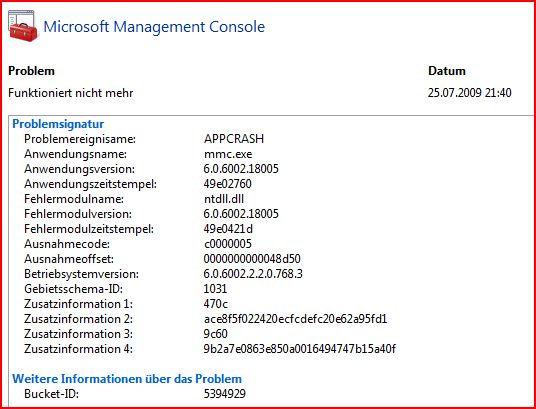Select the ntdll.dll value
Image resolution: width=536 pixels, height=409 pixels.
224,199
